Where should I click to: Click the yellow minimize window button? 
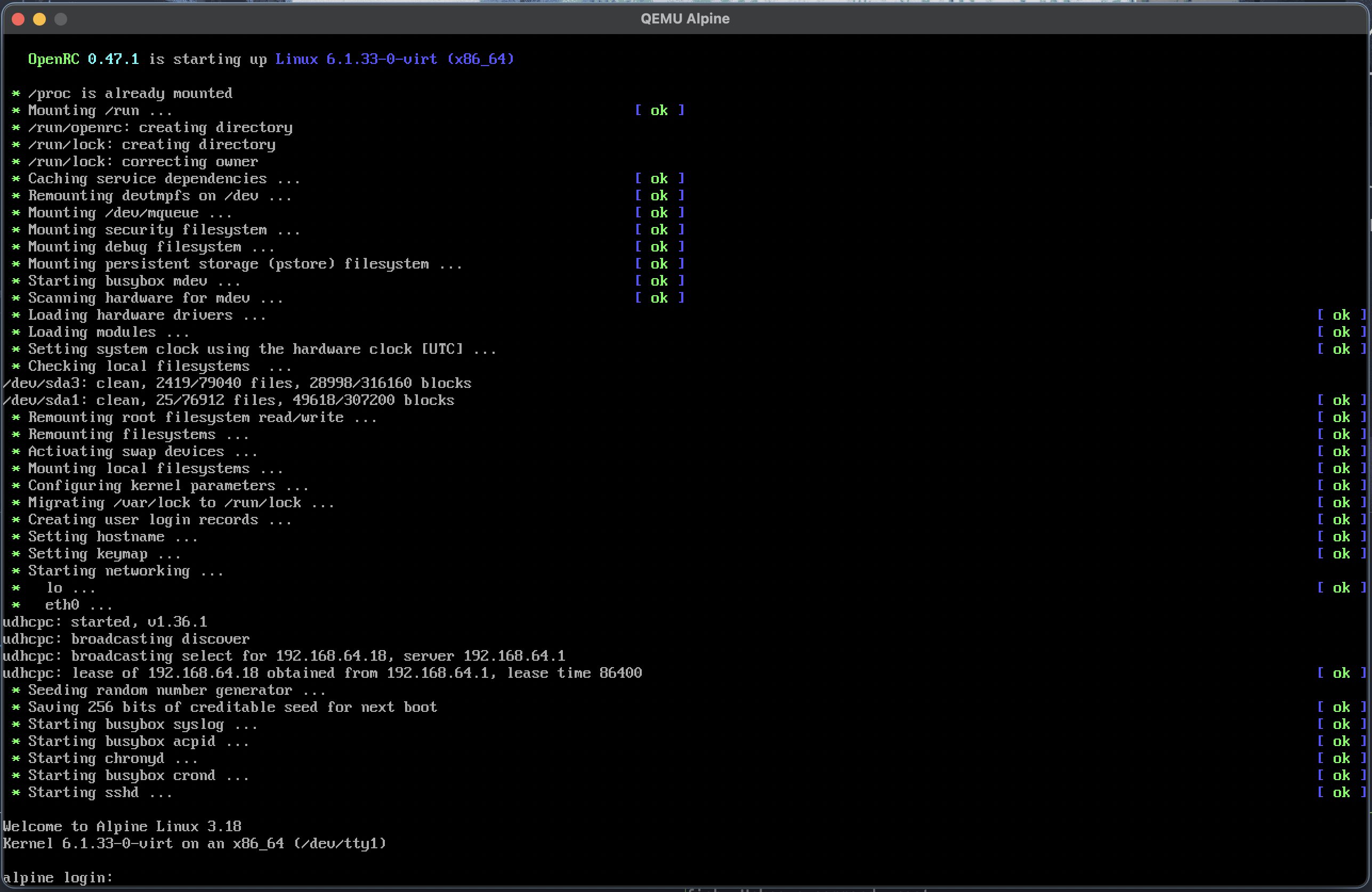coord(39,19)
